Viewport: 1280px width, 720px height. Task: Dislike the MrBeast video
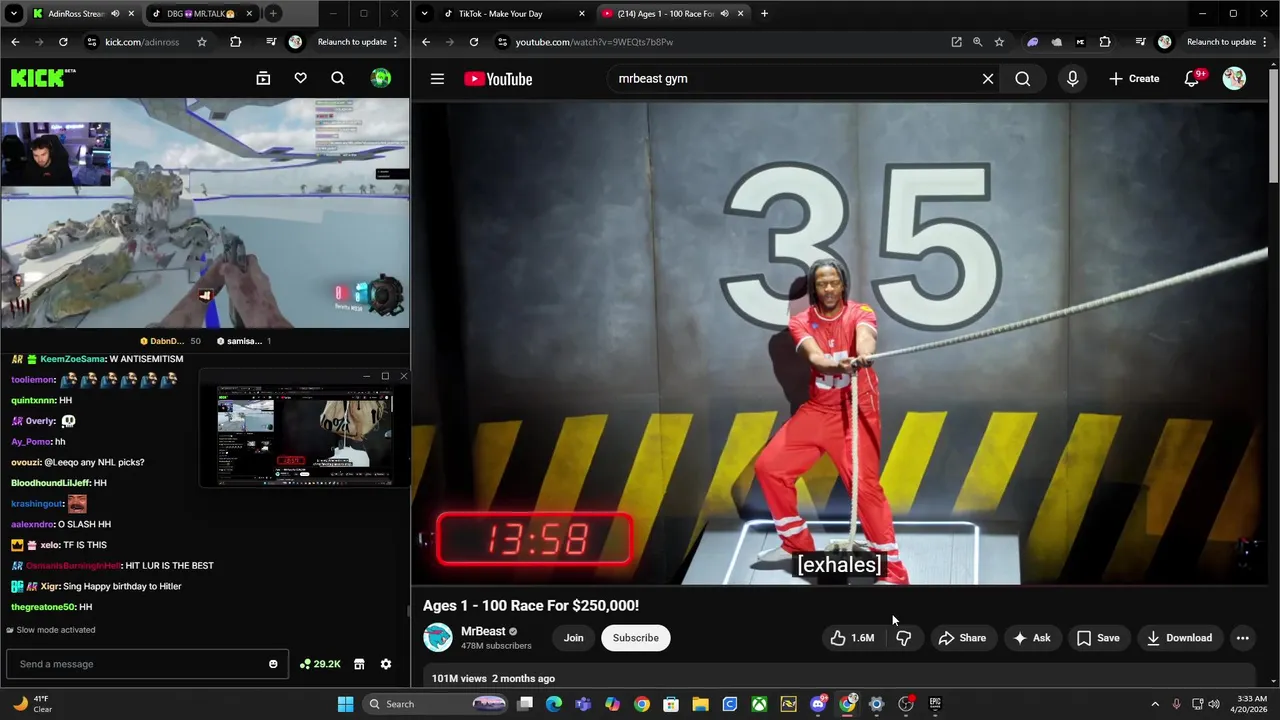(x=904, y=638)
